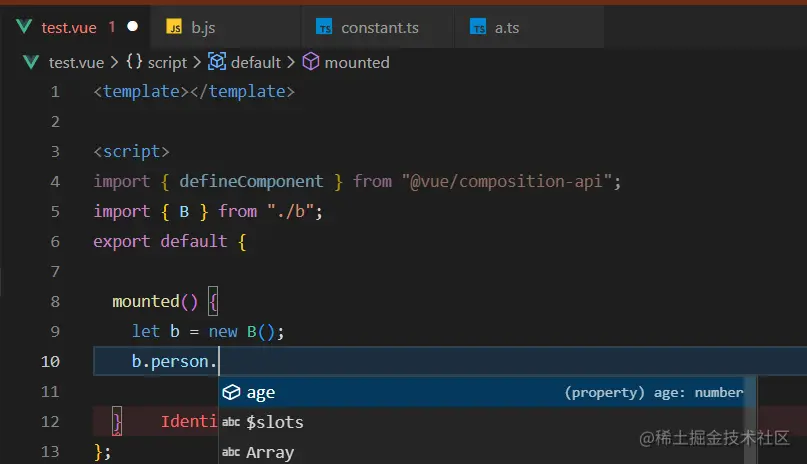Click export default on line 6
Image resolution: width=807 pixels, height=464 pixels.
click(160, 241)
